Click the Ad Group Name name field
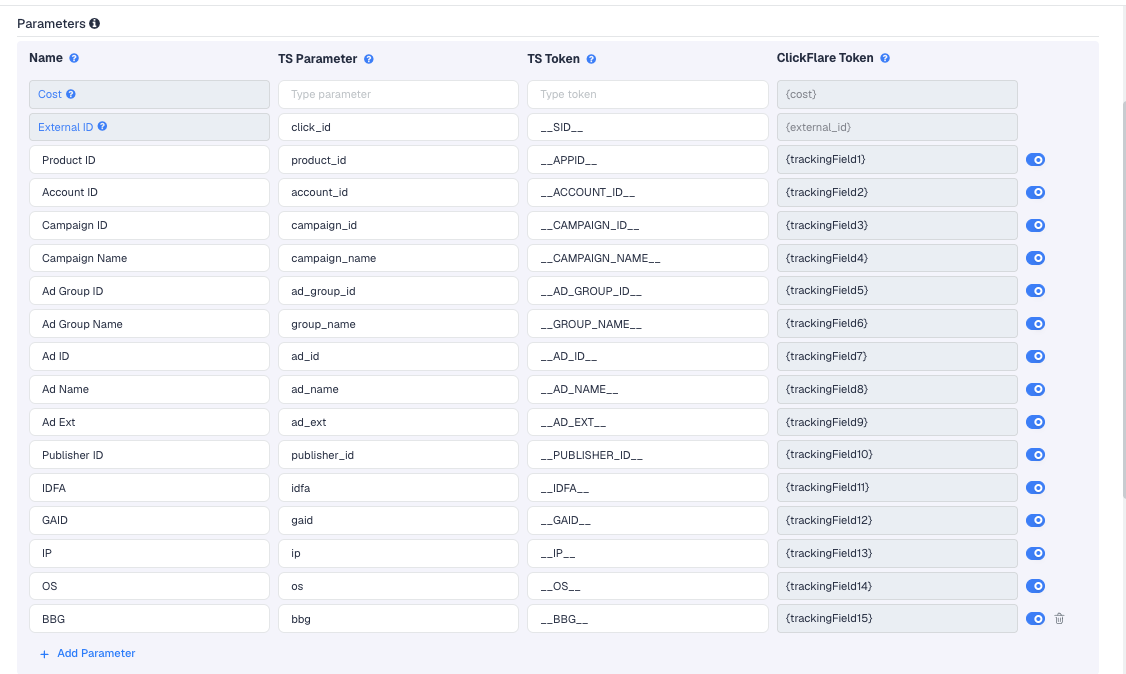Viewport: 1126px width, 674px height. [149, 324]
